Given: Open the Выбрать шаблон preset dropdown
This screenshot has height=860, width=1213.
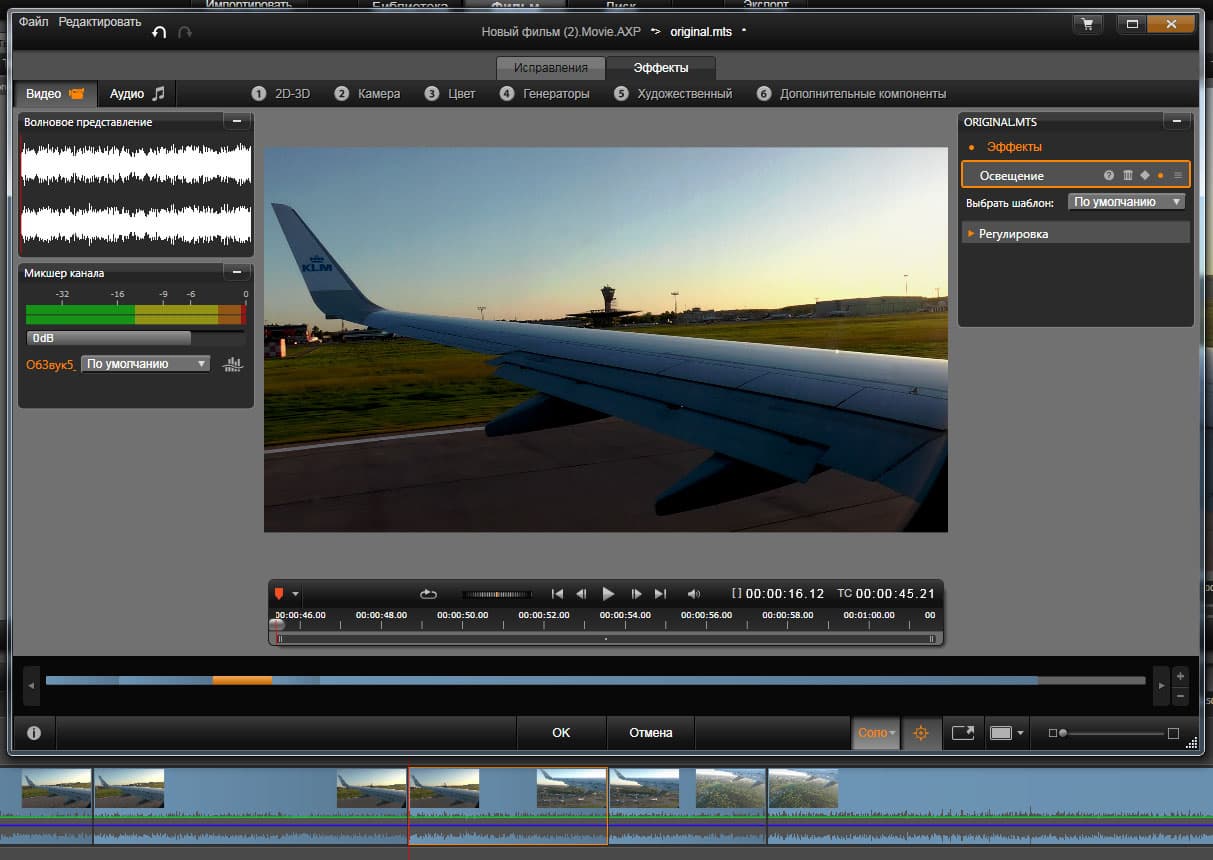Looking at the screenshot, I should point(1127,202).
